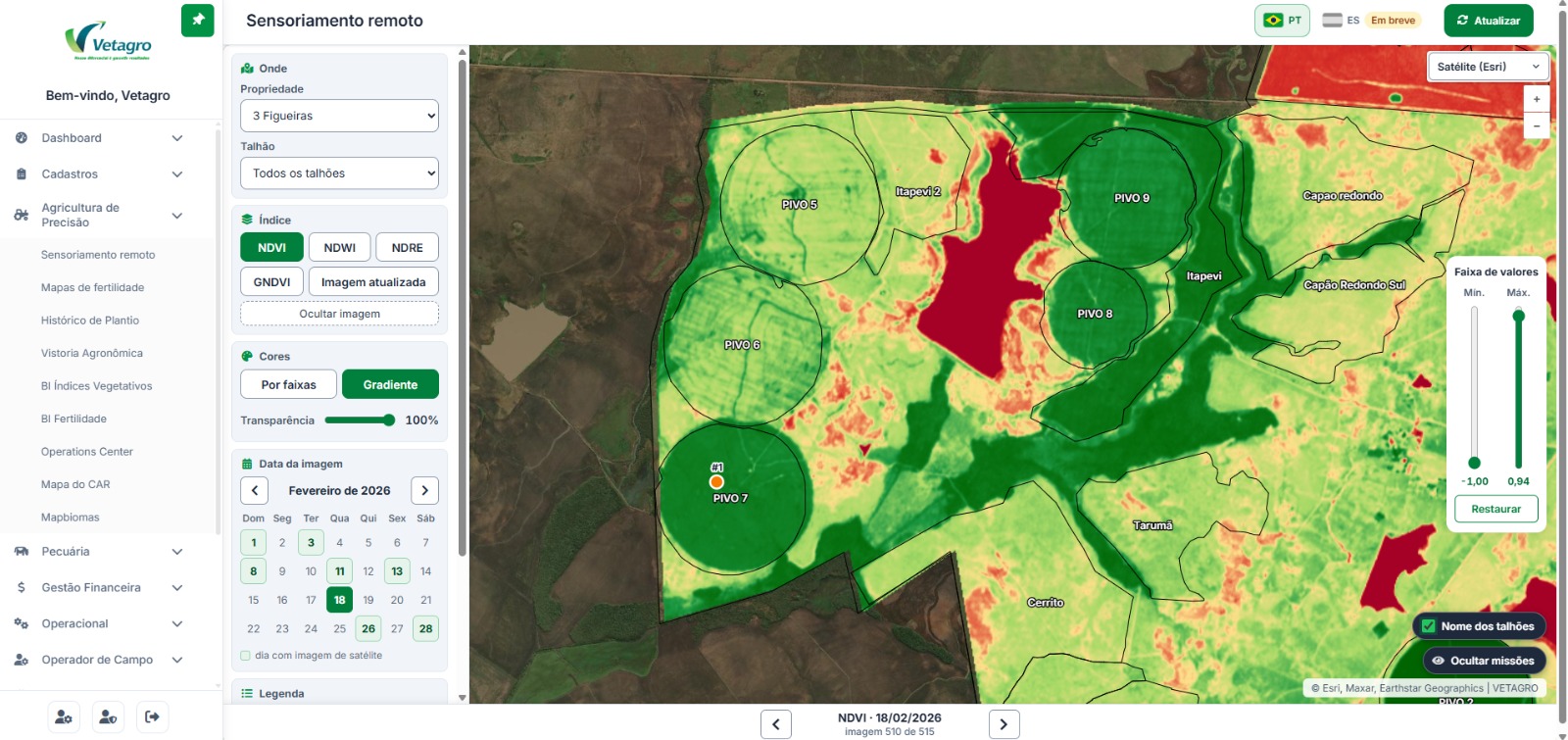Viewport: 1568px width, 740px height.
Task: Select the Gradiente color mode
Action: (390, 384)
